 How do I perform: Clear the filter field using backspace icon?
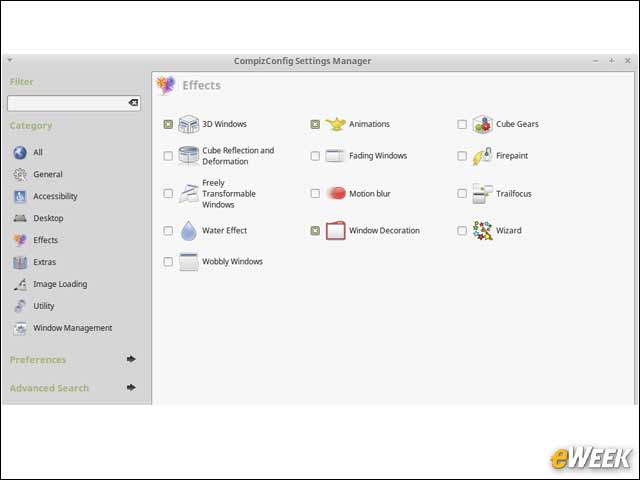[x=133, y=103]
